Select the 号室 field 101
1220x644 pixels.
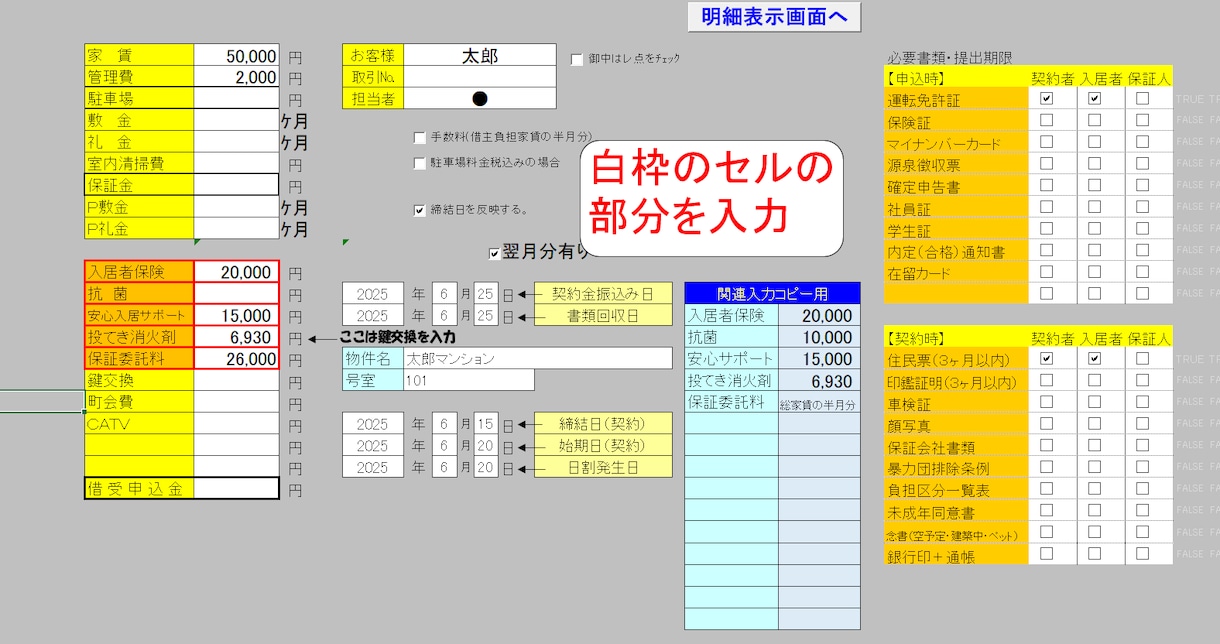[x=469, y=380]
